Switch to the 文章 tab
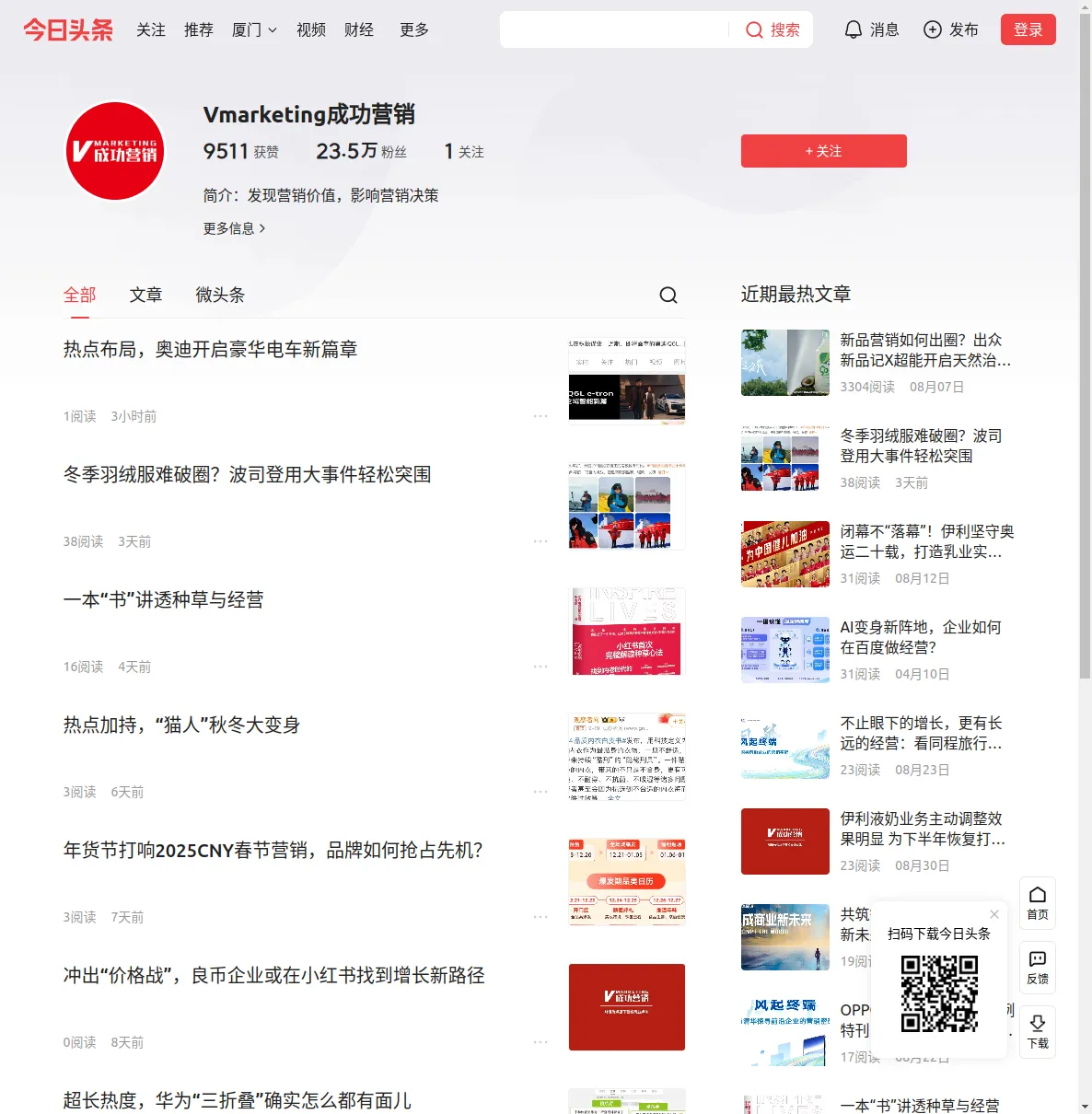1092x1114 pixels. (x=145, y=295)
